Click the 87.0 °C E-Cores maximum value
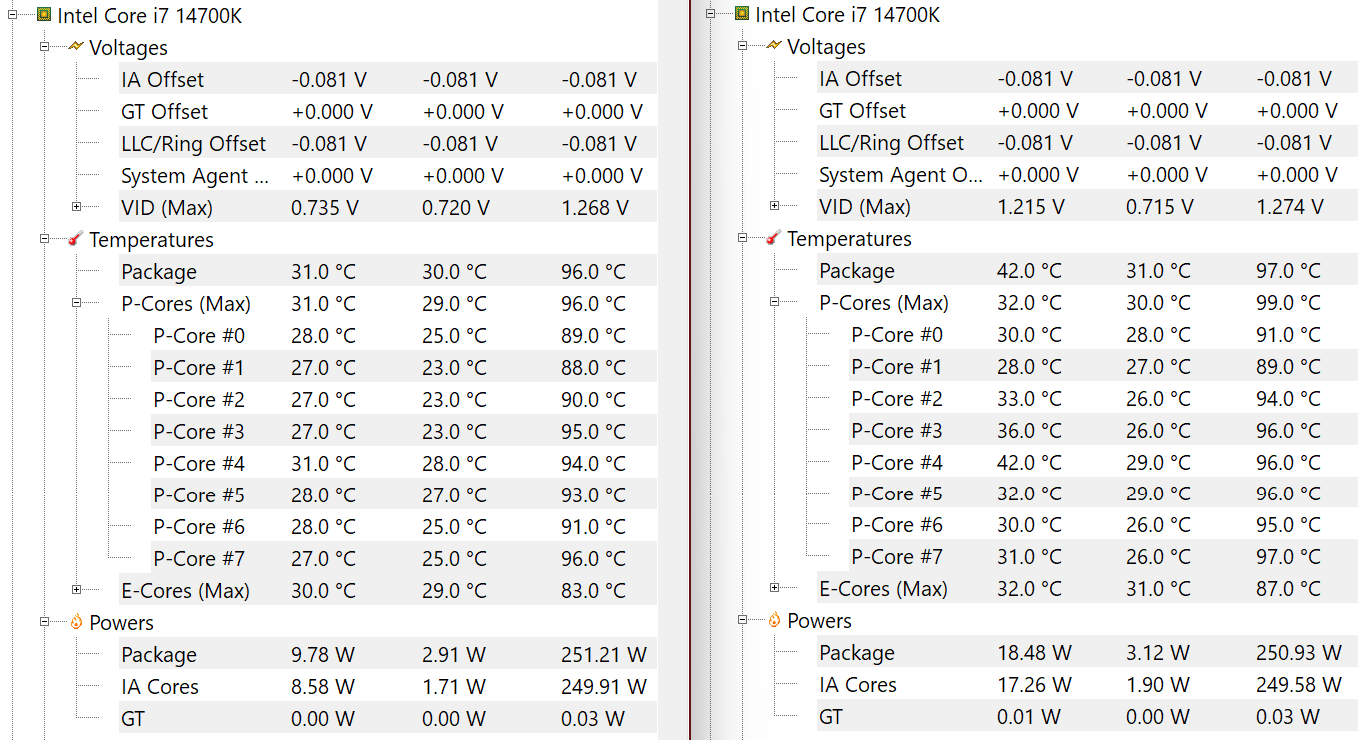 point(1288,589)
